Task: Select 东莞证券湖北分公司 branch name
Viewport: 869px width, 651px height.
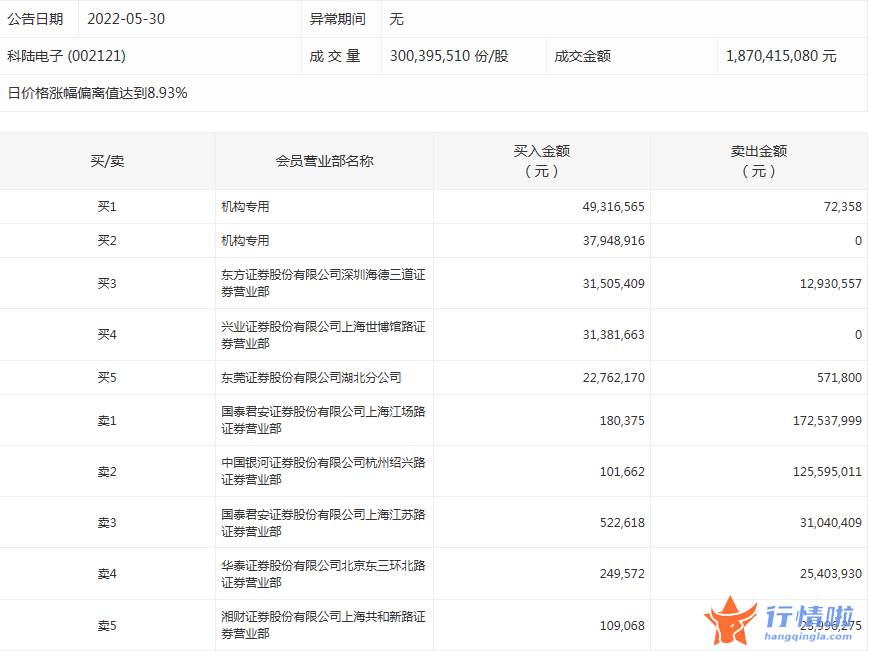Action: tap(311, 378)
